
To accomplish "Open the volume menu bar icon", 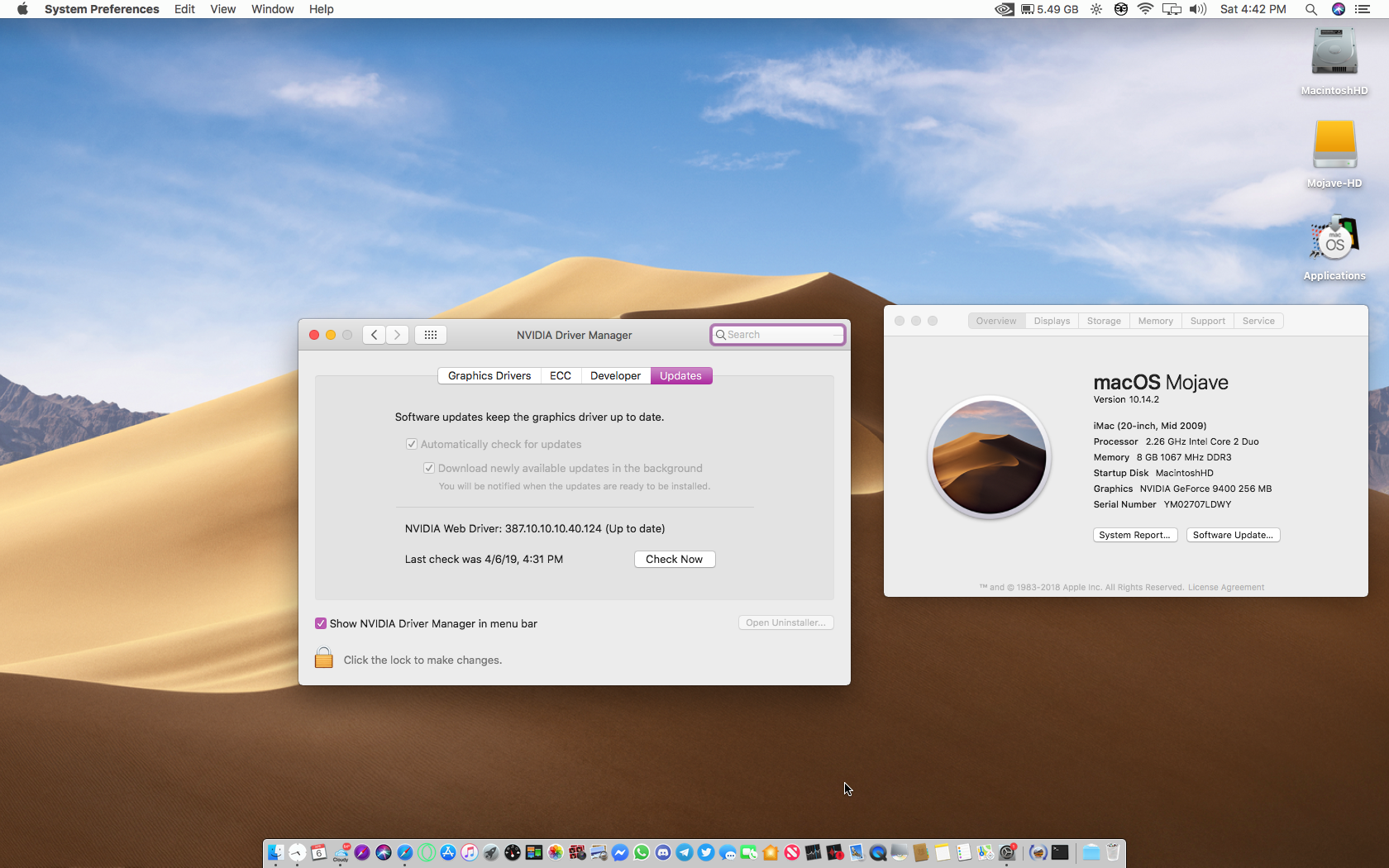I will [1198, 9].
